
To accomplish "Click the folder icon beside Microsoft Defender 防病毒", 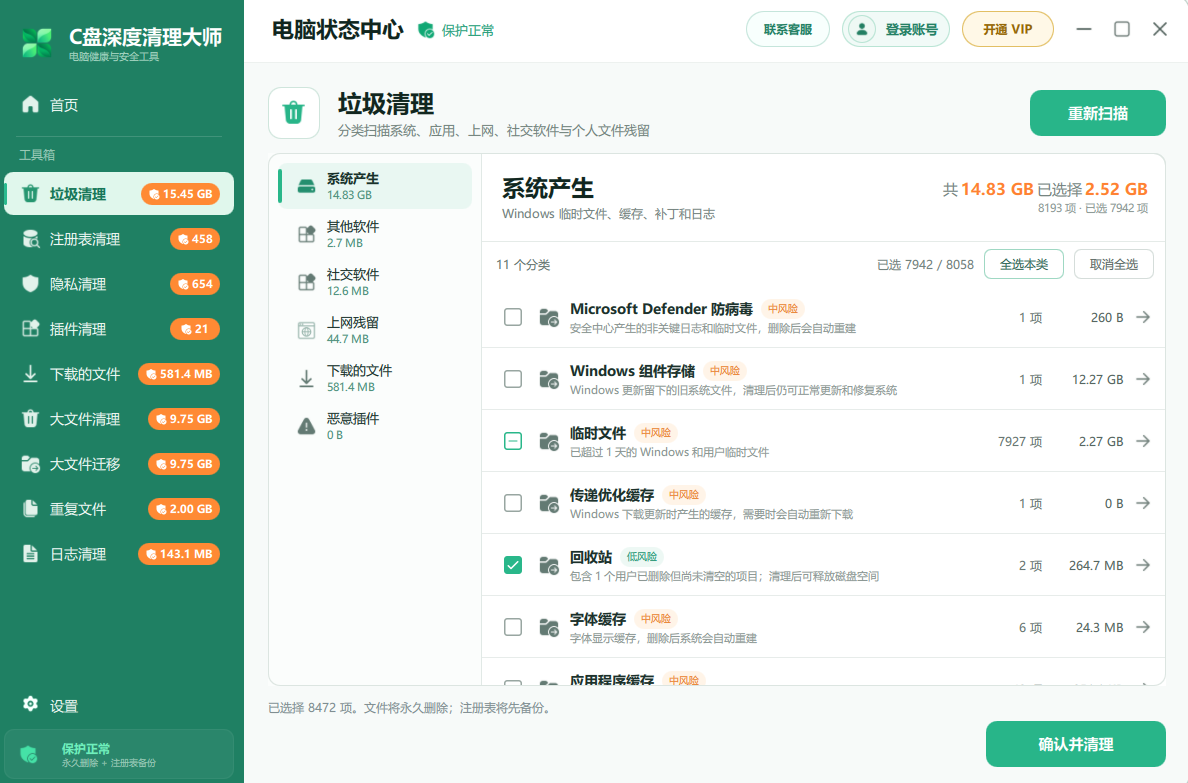I will pyautogui.click(x=549, y=318).
